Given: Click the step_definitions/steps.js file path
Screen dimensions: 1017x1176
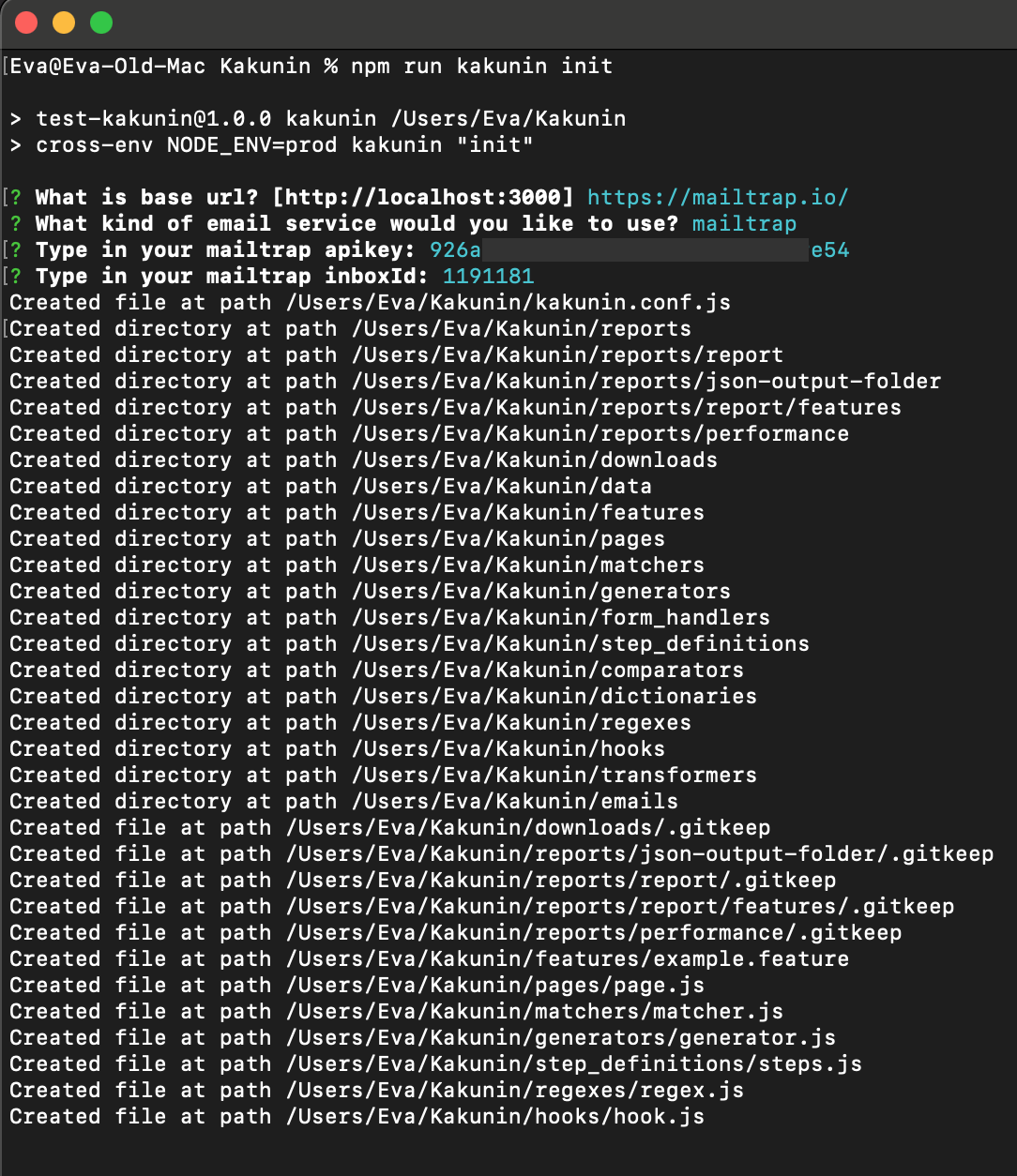Looking at the screenshot, I should (x=574, y=1064).
